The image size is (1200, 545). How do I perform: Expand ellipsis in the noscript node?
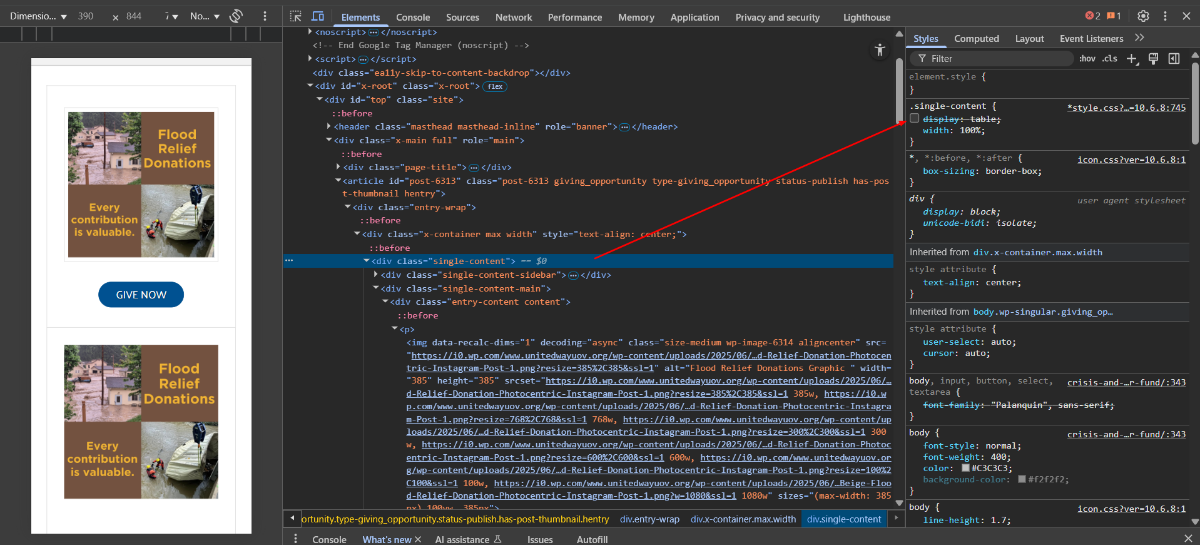tap(372, 32)
